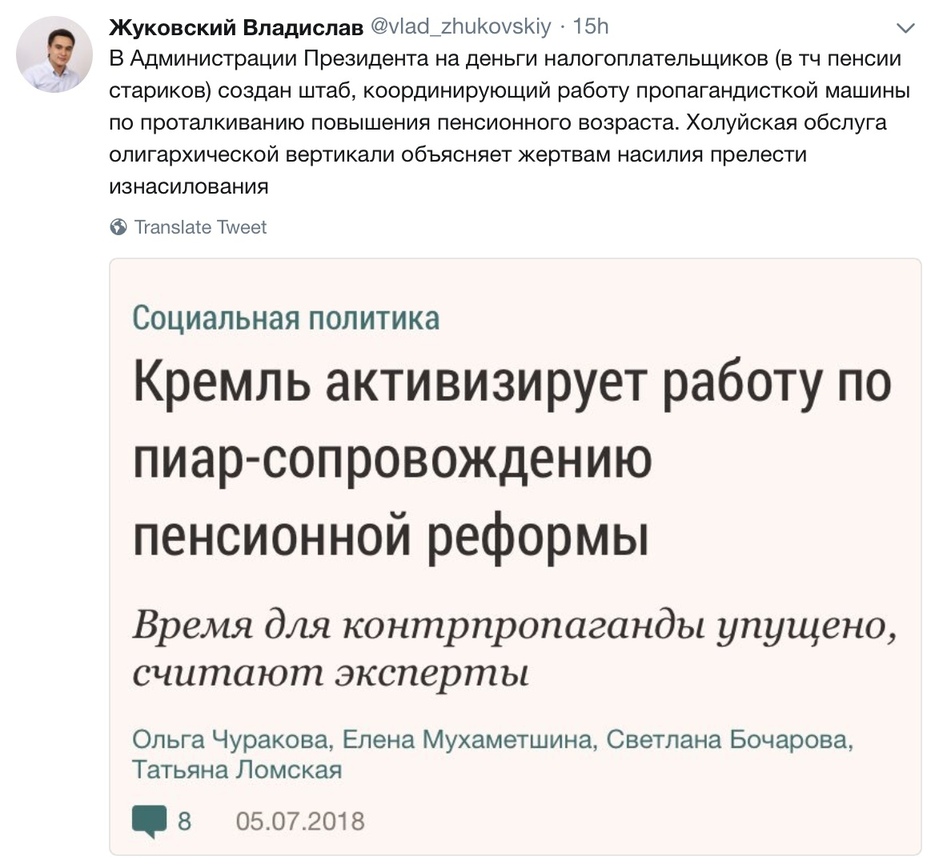The image size is (935, 864).
Task: Open author Светлана Бочарова
Action: [x=729, y=741]
